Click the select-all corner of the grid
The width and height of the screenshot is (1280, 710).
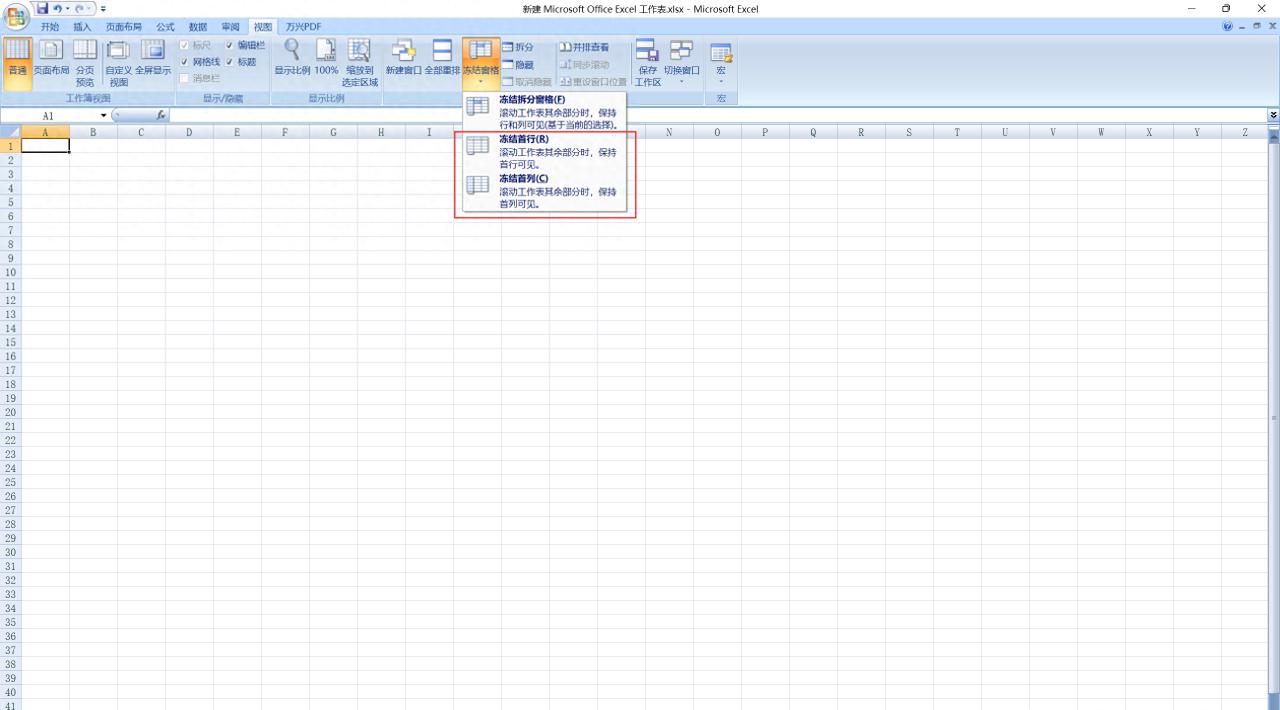(11, 132)
